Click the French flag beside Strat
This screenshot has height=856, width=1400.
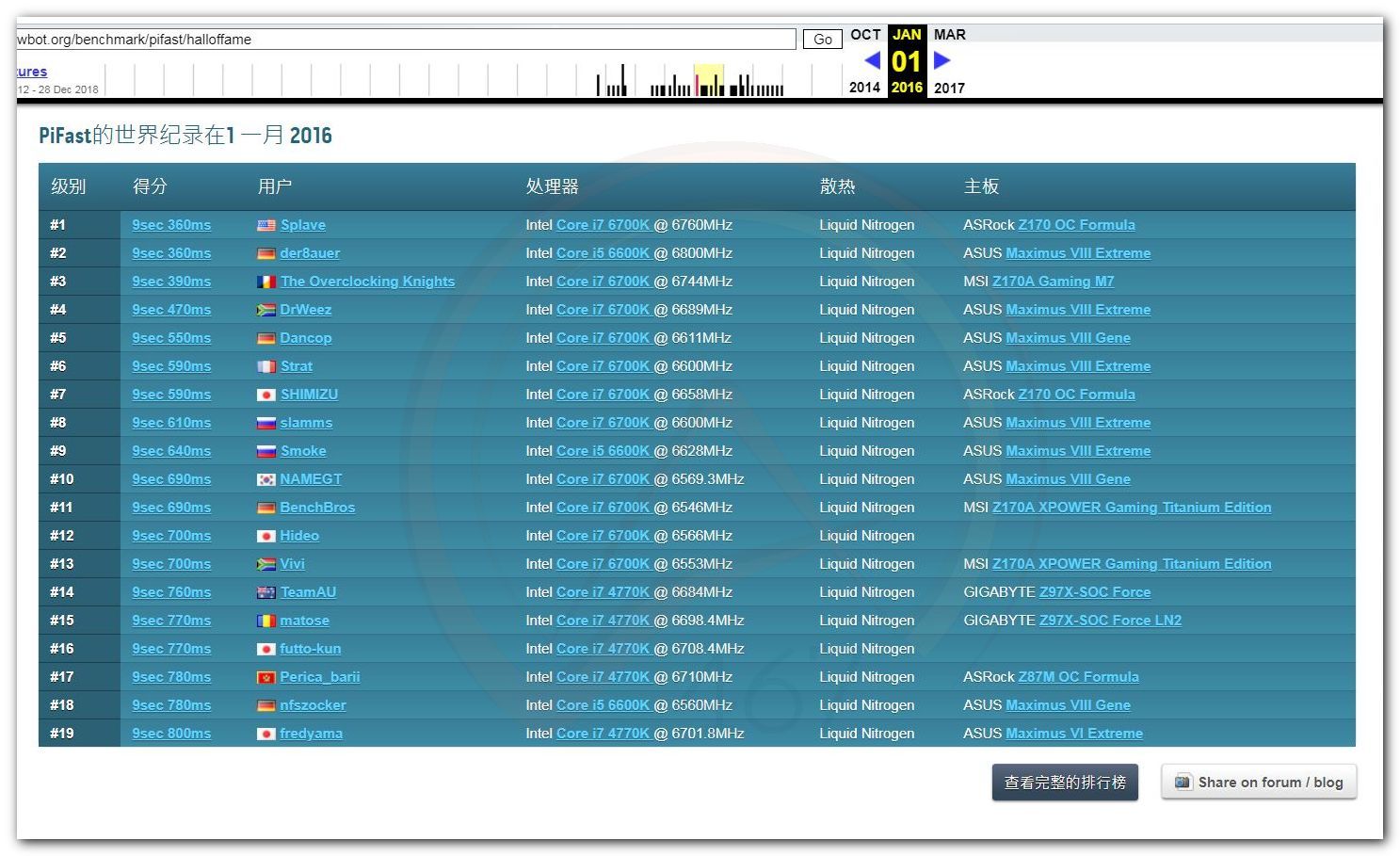[266, 366]
